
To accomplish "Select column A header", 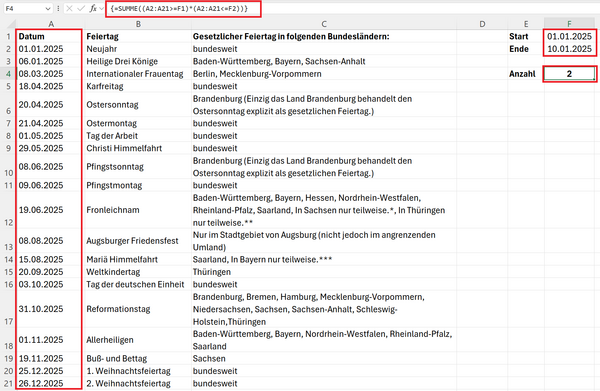I will (51, 24).
